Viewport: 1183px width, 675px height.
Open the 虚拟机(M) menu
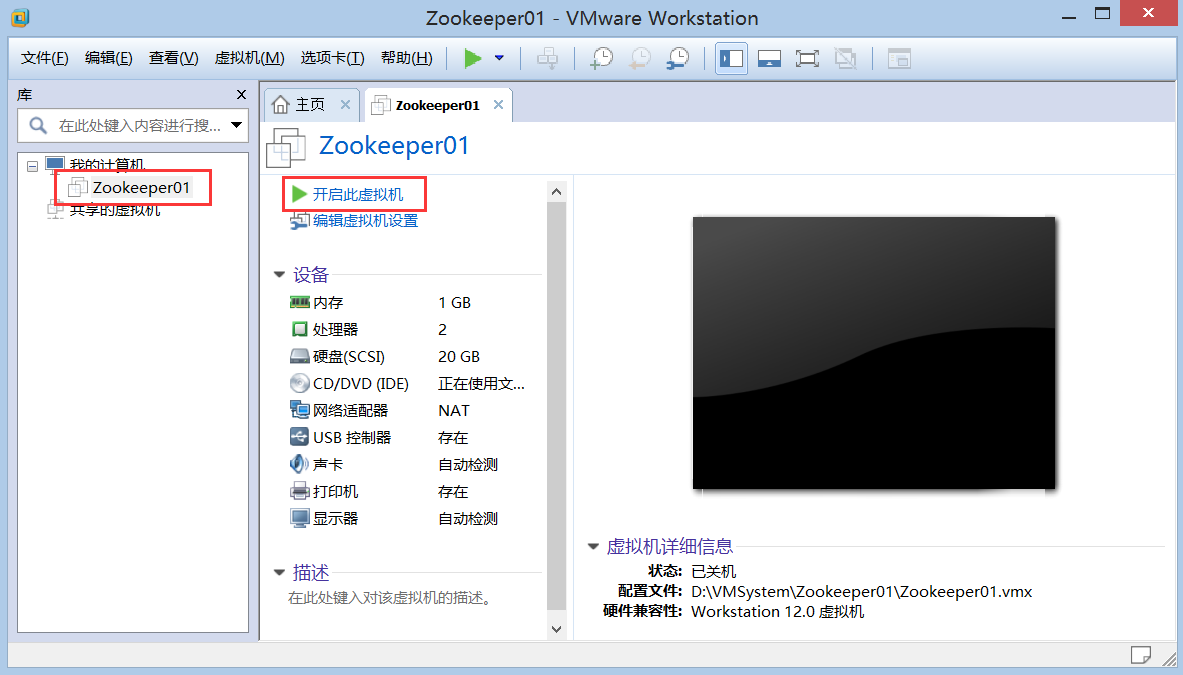249,58
